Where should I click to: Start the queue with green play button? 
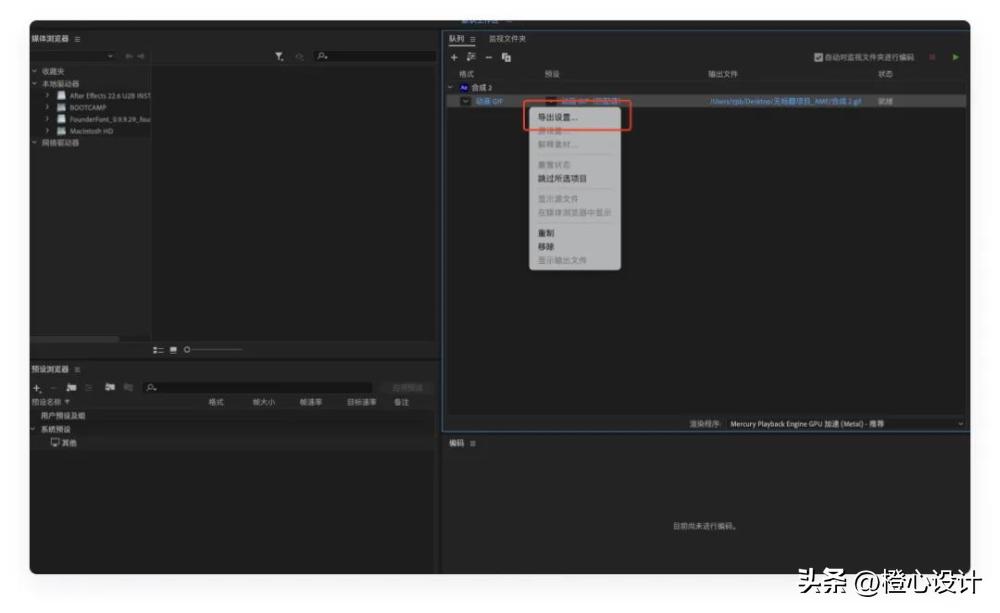tap(955, 57)
